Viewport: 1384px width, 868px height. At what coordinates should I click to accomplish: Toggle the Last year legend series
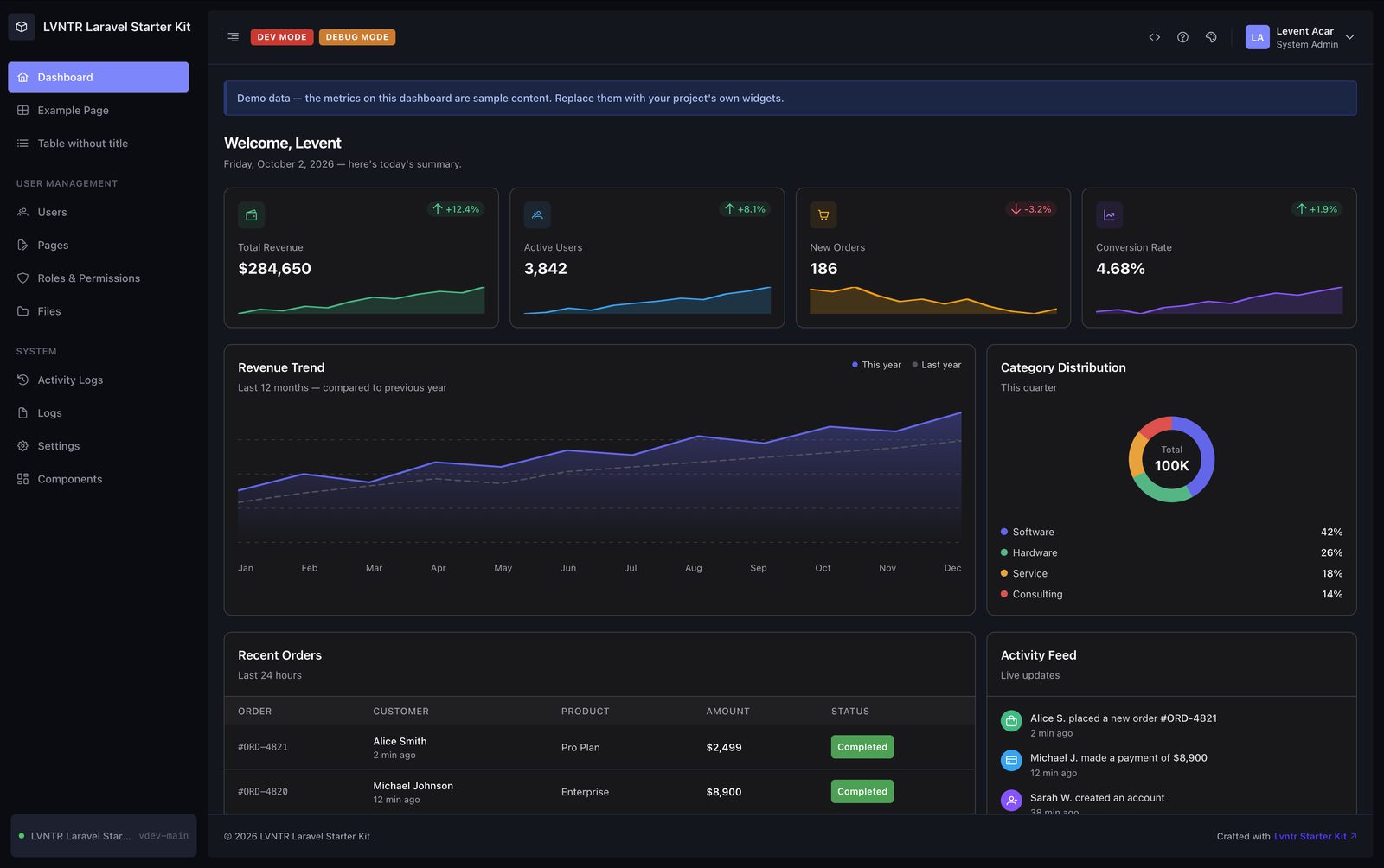click(x=936, y=365)
